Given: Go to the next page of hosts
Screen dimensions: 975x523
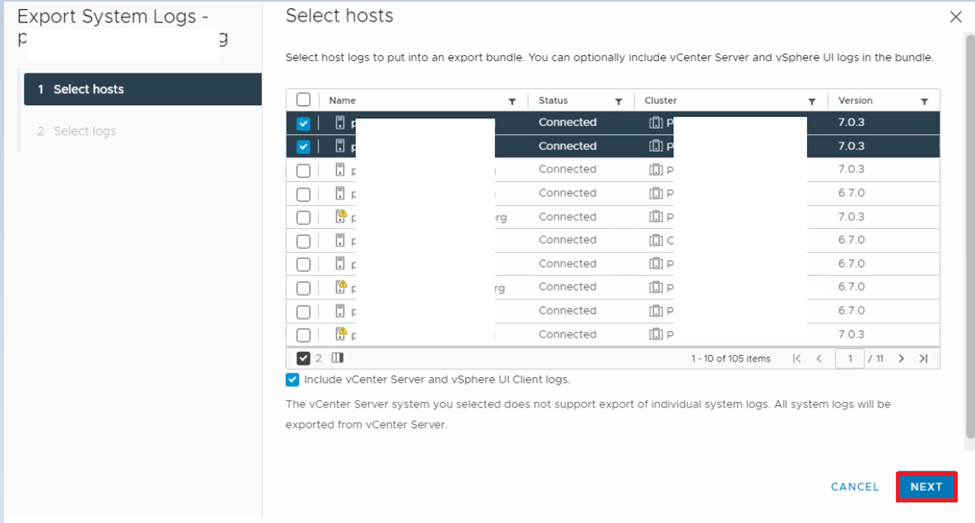Looking at the screenshot, I should tap(901, 358).
